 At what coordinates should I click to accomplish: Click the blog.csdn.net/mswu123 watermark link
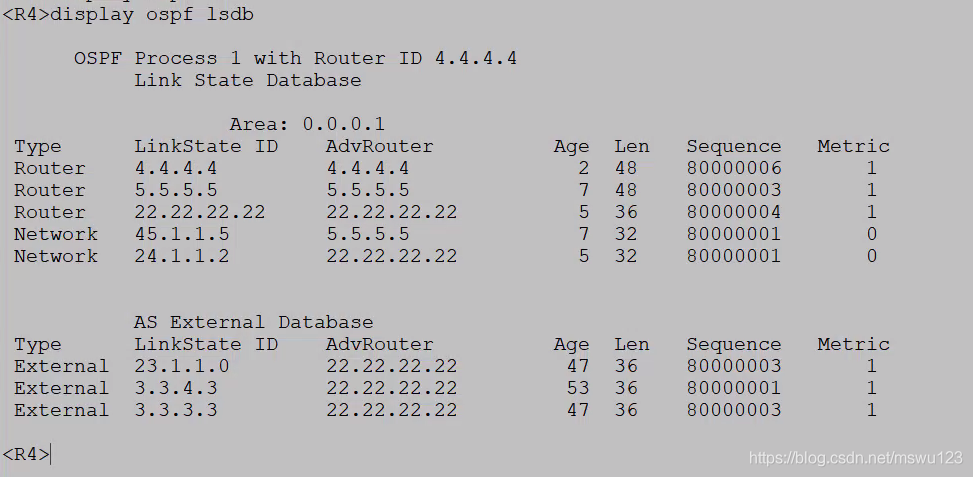coord(855,458)
